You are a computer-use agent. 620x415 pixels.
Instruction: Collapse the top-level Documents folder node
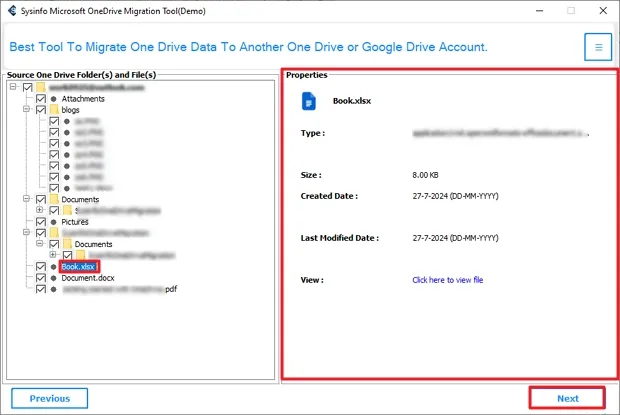click(x=26, y=200)
